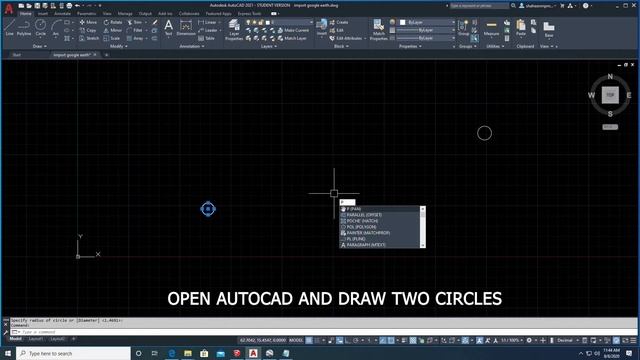Screen dimensions: 640x360
Task: Select the Group tool
Action: 463,28
